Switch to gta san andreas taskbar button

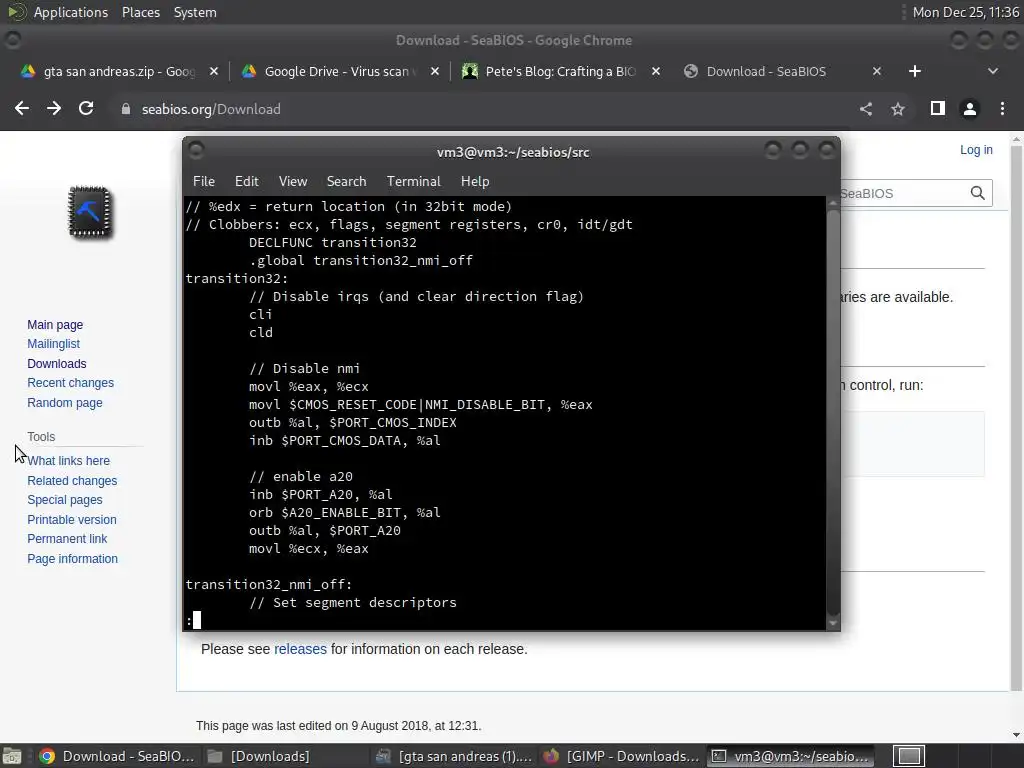coord(454,756)
